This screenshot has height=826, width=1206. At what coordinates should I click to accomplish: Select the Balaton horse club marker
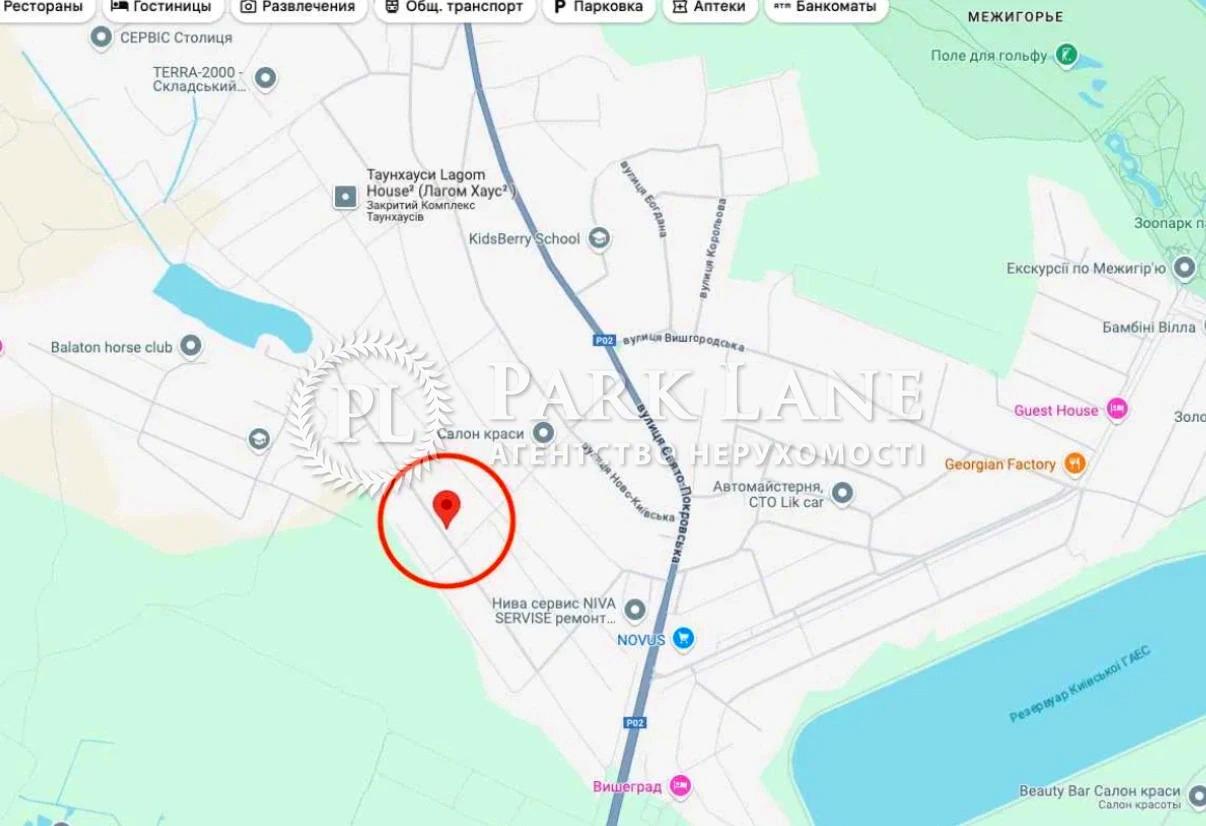point(190,347)
